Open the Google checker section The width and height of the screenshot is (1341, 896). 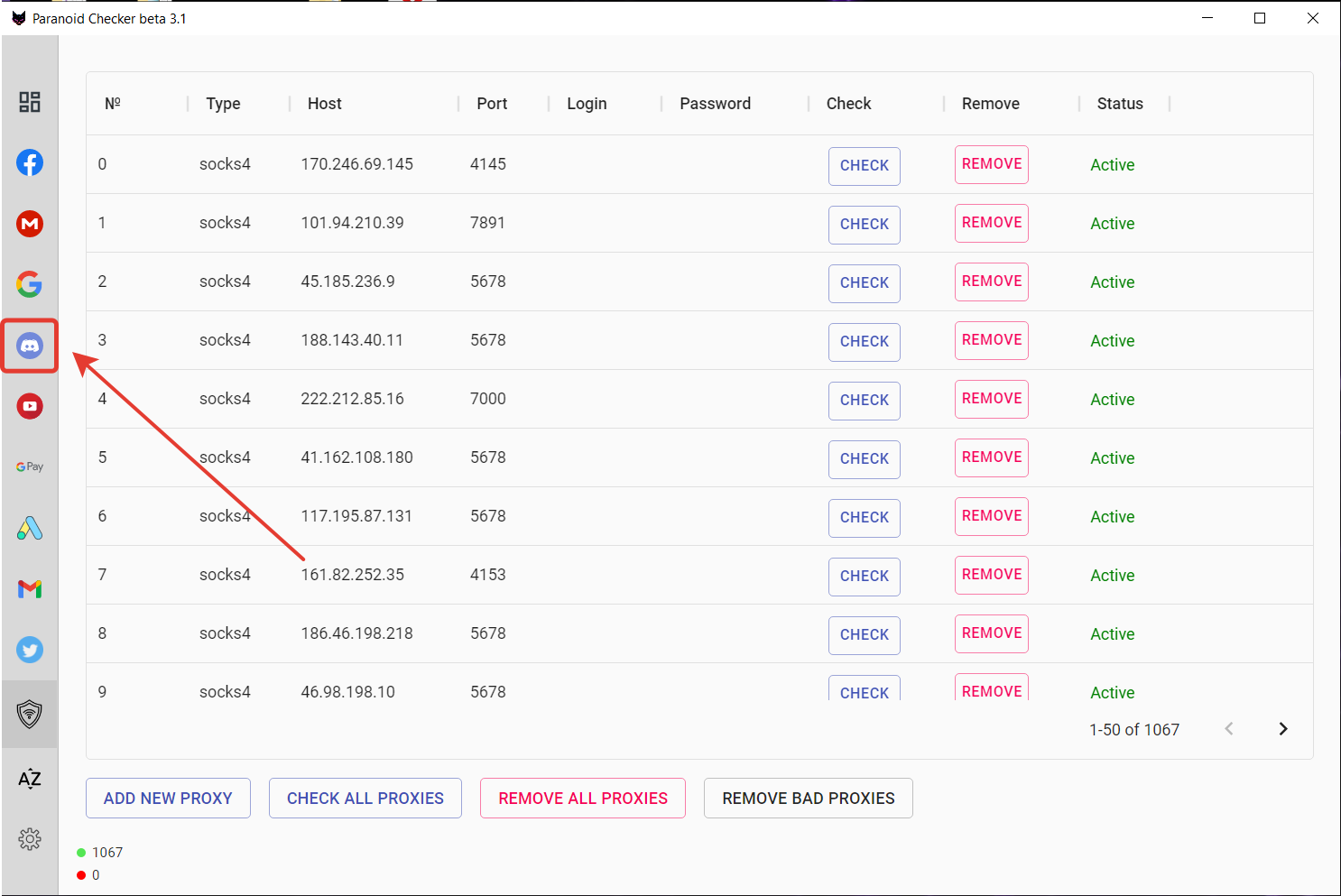(x=30, y=284)
